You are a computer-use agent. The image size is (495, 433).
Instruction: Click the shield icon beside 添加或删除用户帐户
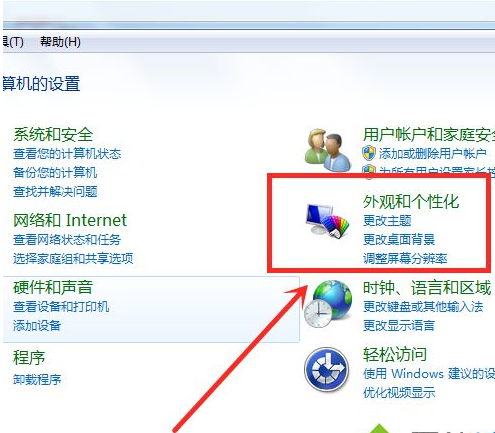coord(369,153)
